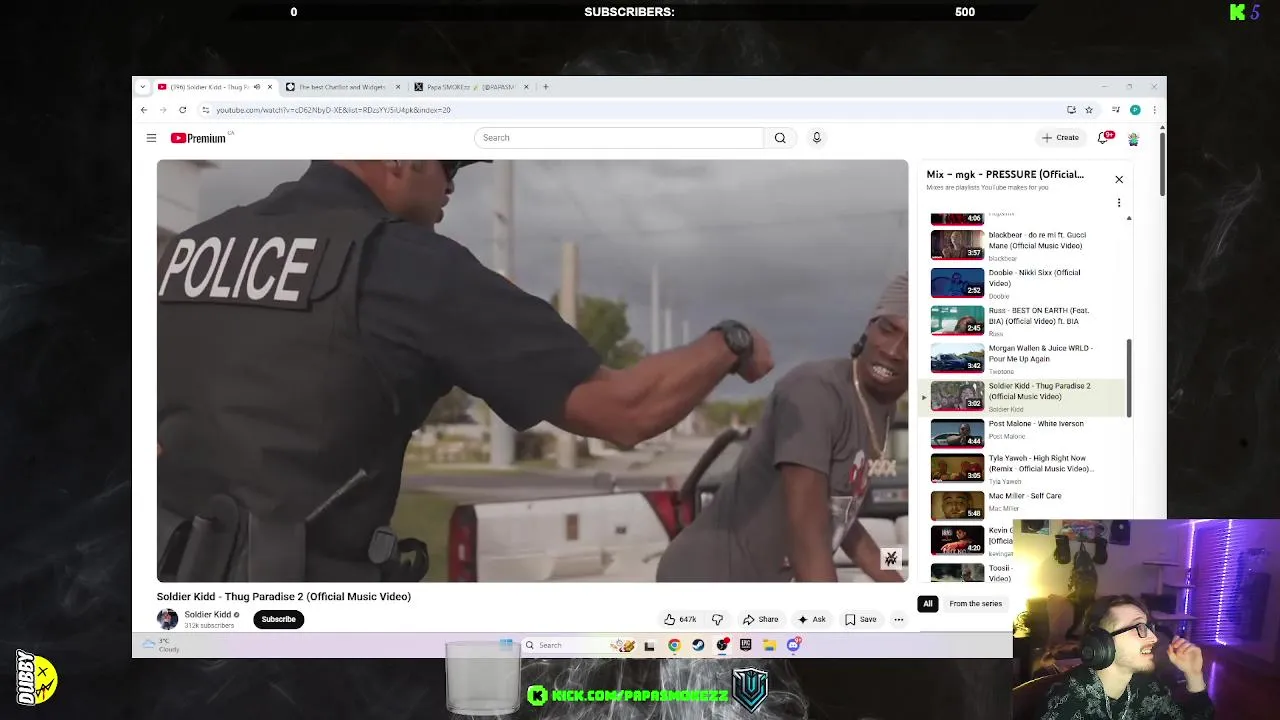Open Steam from the taskbar

tap(698, 645)
